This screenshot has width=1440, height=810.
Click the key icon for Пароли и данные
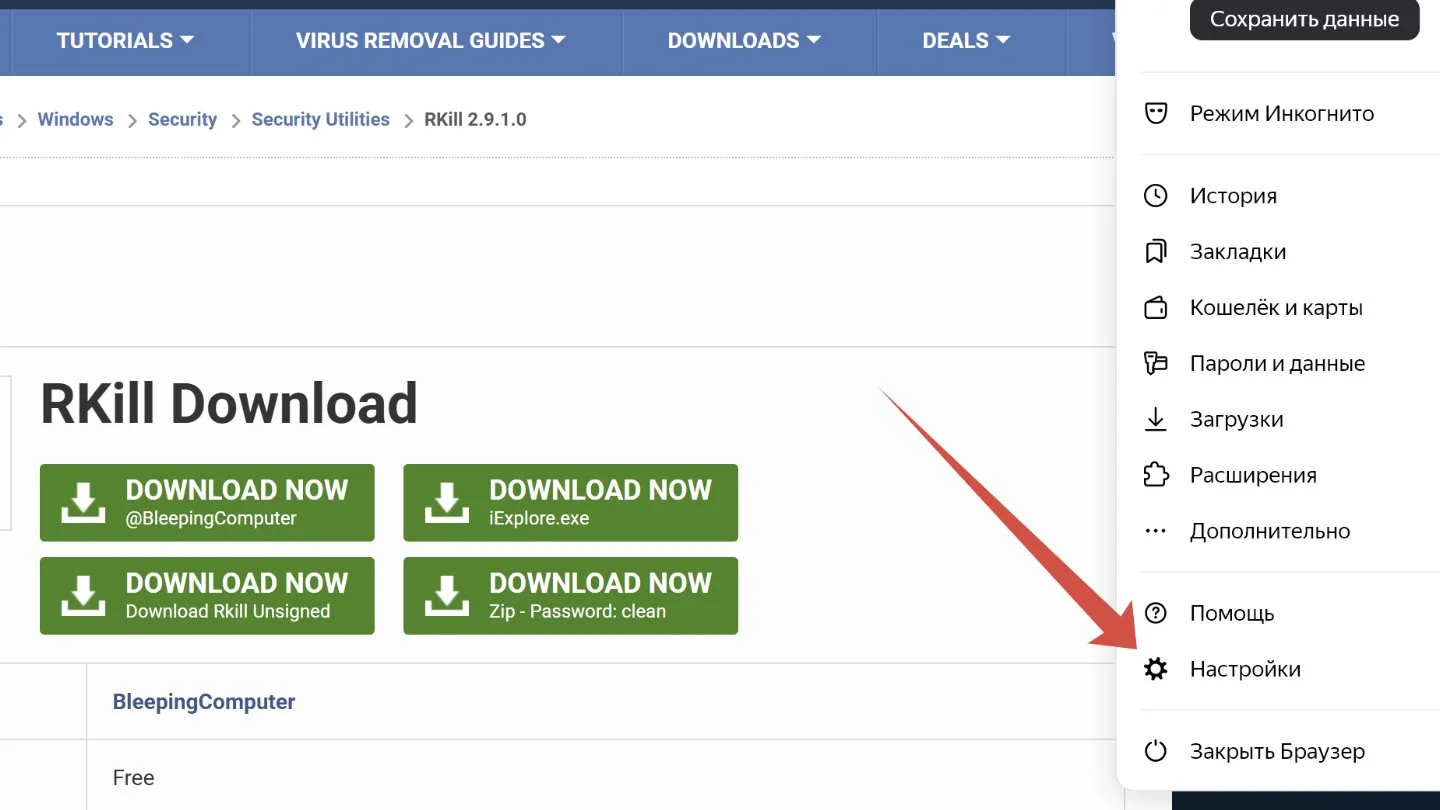[1156, 363]
